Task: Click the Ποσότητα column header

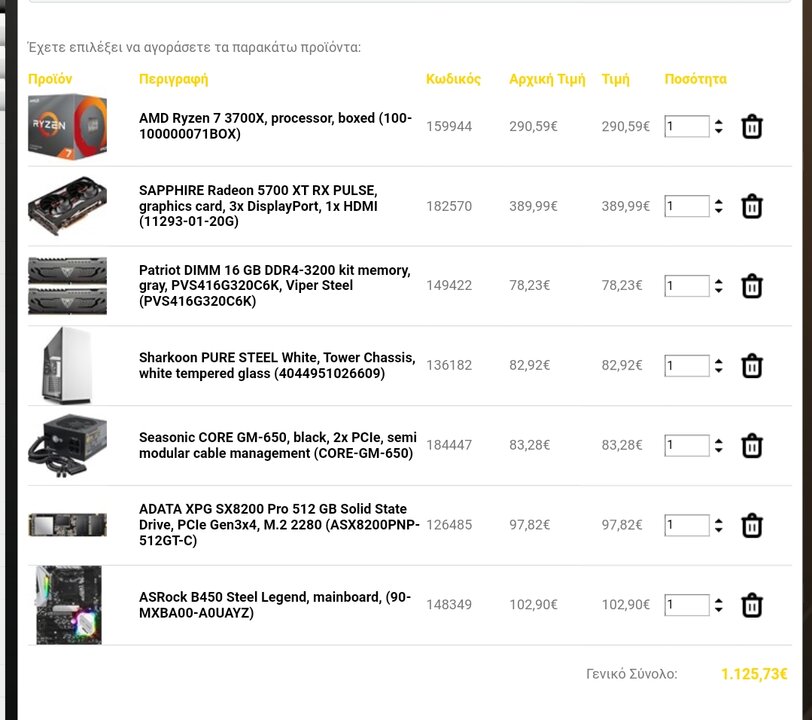Action: (695, 79)
